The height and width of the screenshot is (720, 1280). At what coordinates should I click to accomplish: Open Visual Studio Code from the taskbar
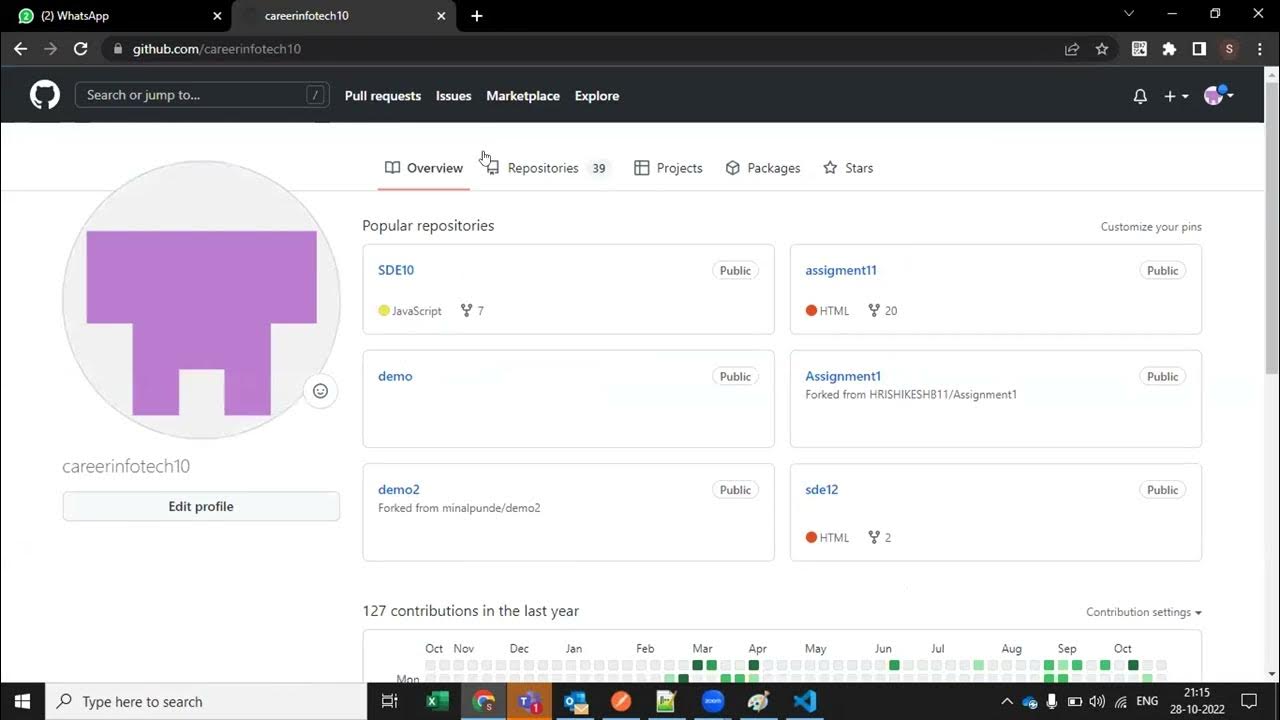click(805, 701)
